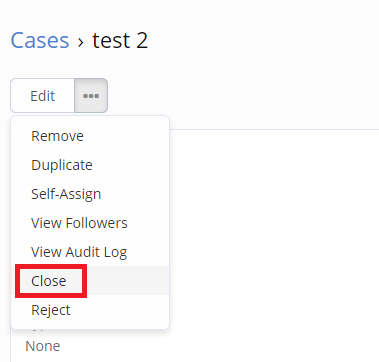Reject the test 2 case

click(x=90, y=310)
